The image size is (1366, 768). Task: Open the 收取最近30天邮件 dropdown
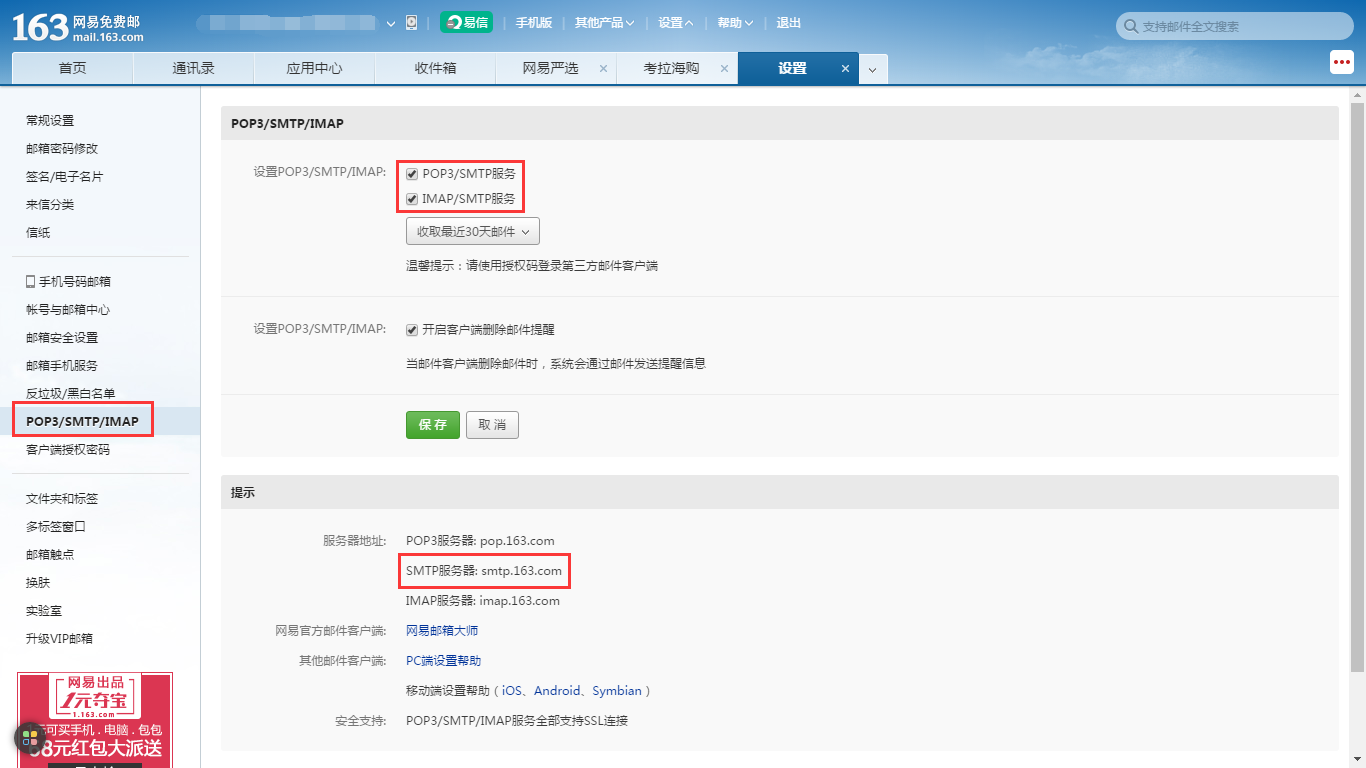pyautogui.click(x=473, y=231)
